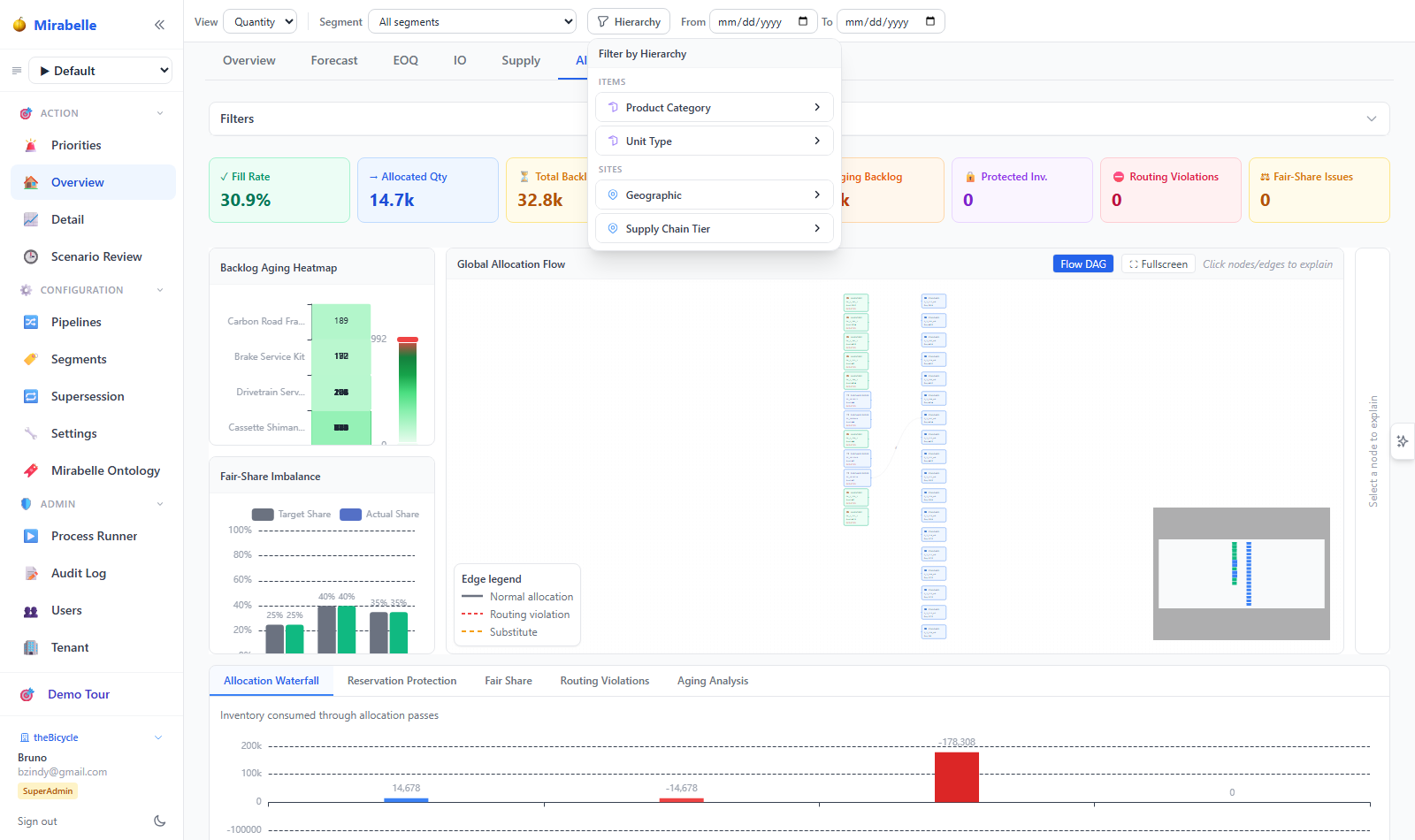Click the Sign out link
Viewport: 1415px width, 840px height.
37,821
